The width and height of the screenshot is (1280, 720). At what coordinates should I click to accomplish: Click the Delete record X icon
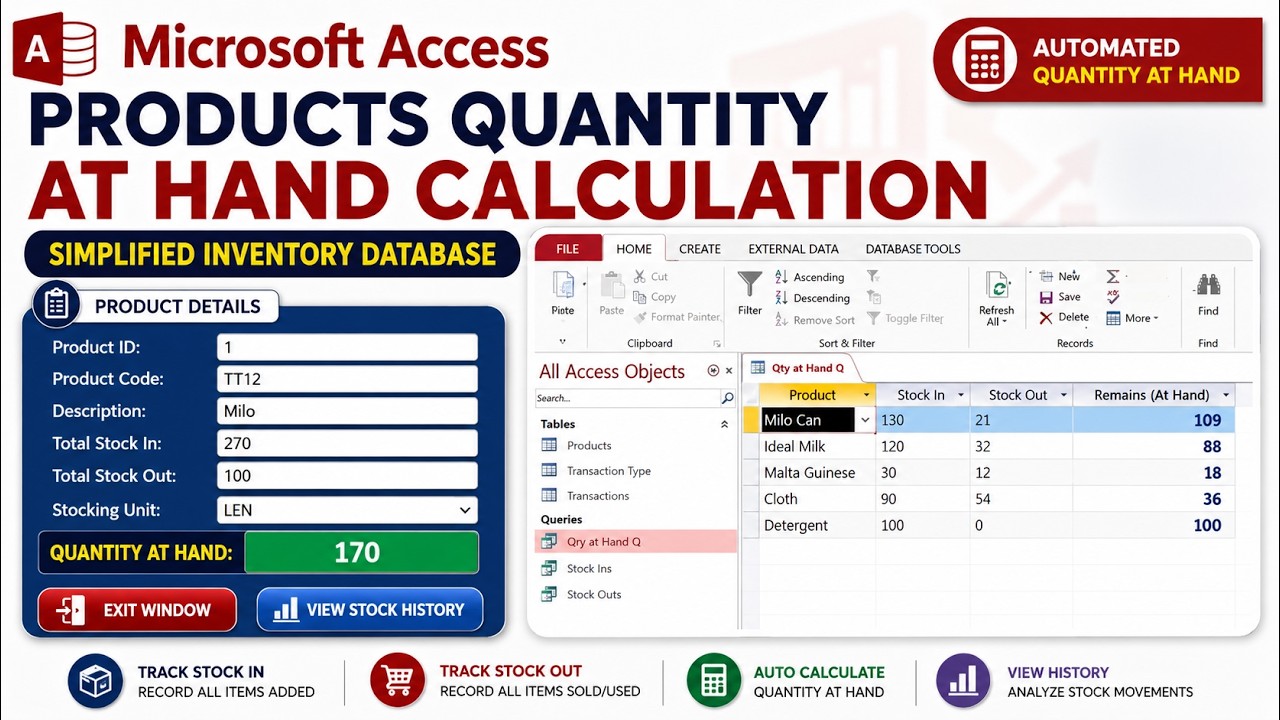click(x=1046, y=318)
